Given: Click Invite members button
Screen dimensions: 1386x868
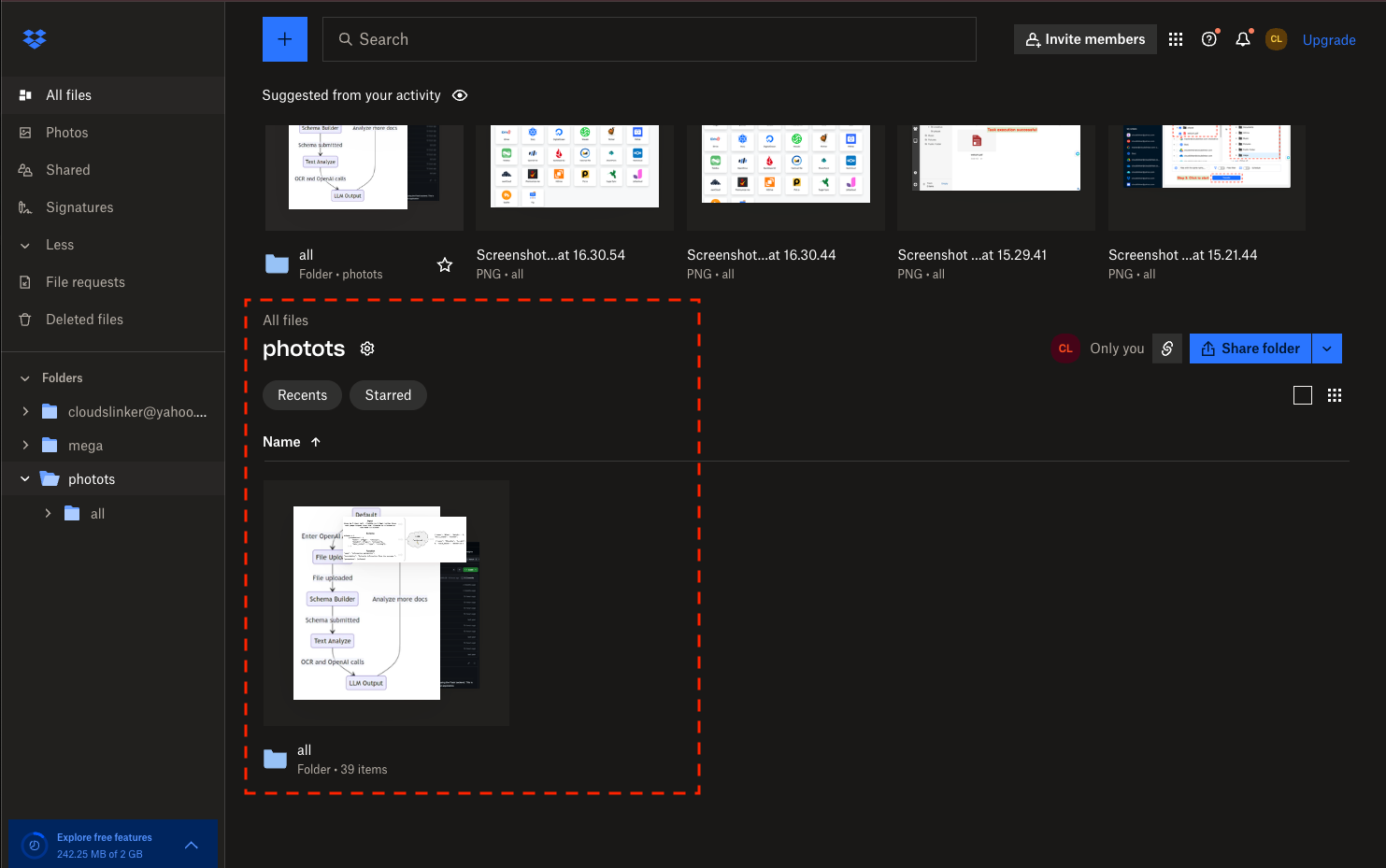Looking at the screenshot, I should 1085,39.
